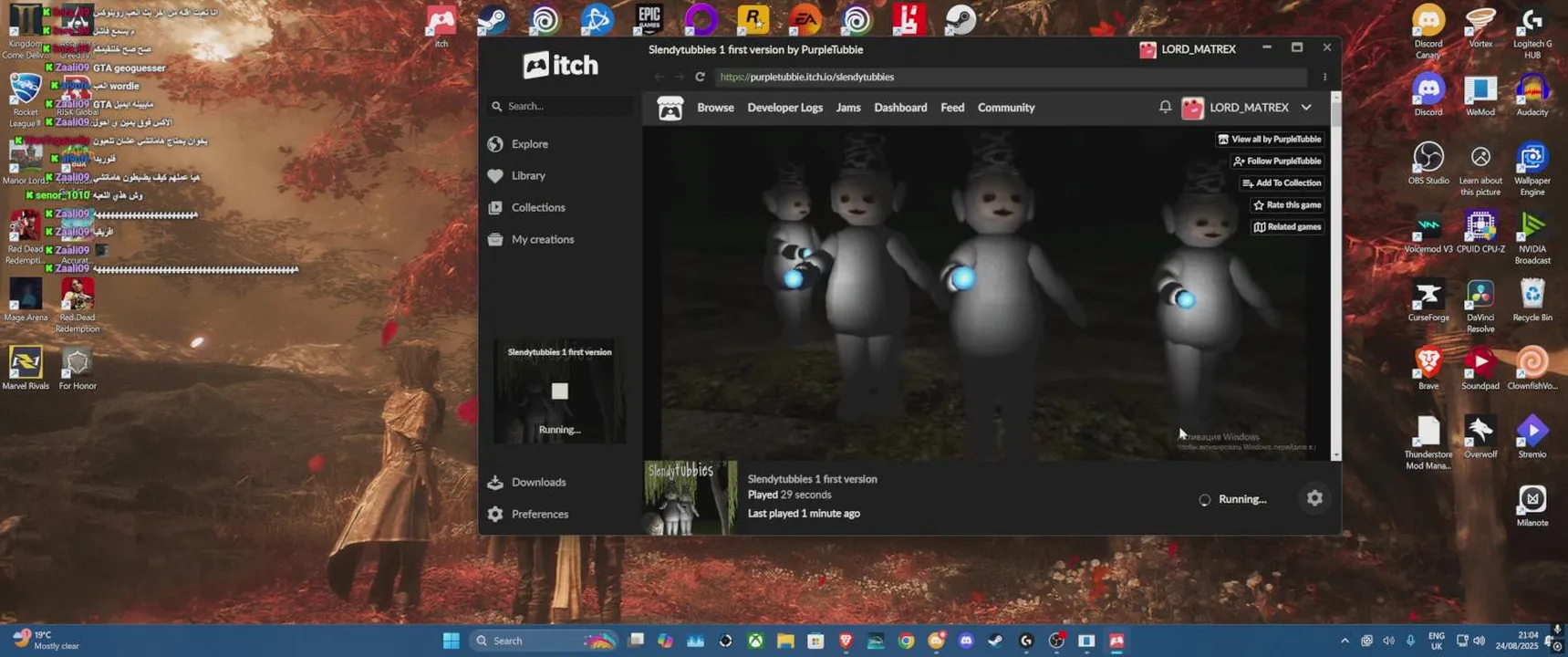Click View all by PurpleTubbie

1270,140
